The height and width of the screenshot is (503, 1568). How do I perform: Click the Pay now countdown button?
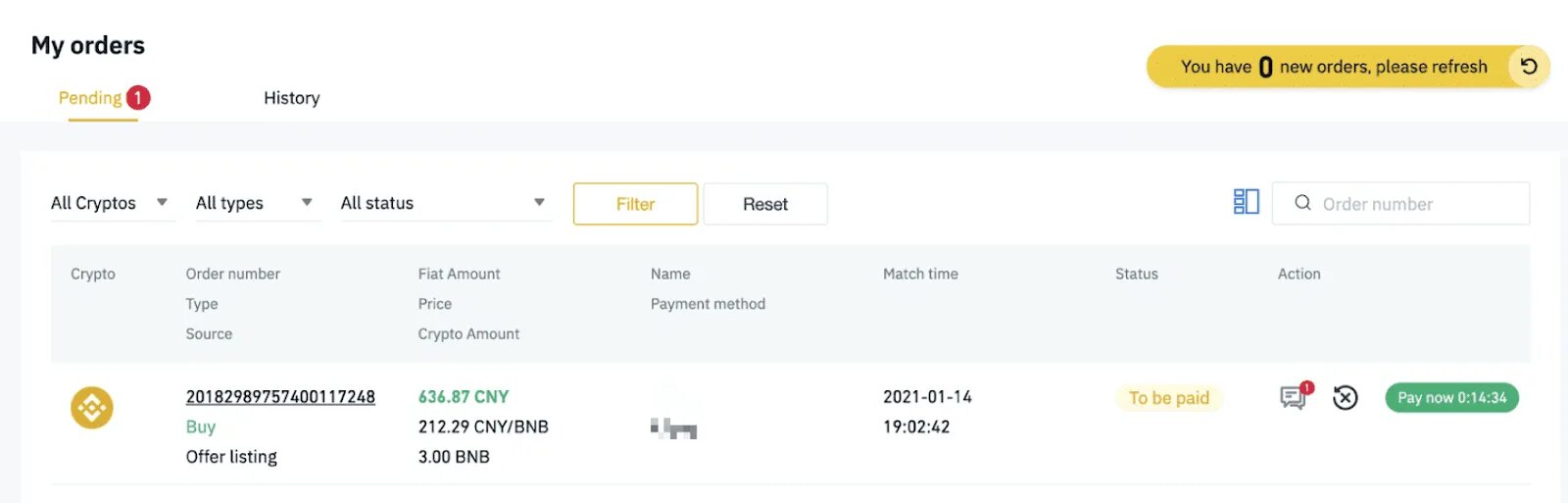point(1451,397)
